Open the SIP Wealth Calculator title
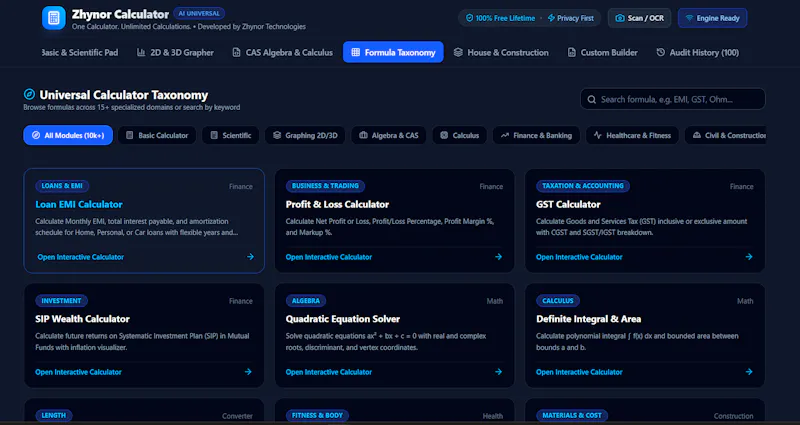 83,319
